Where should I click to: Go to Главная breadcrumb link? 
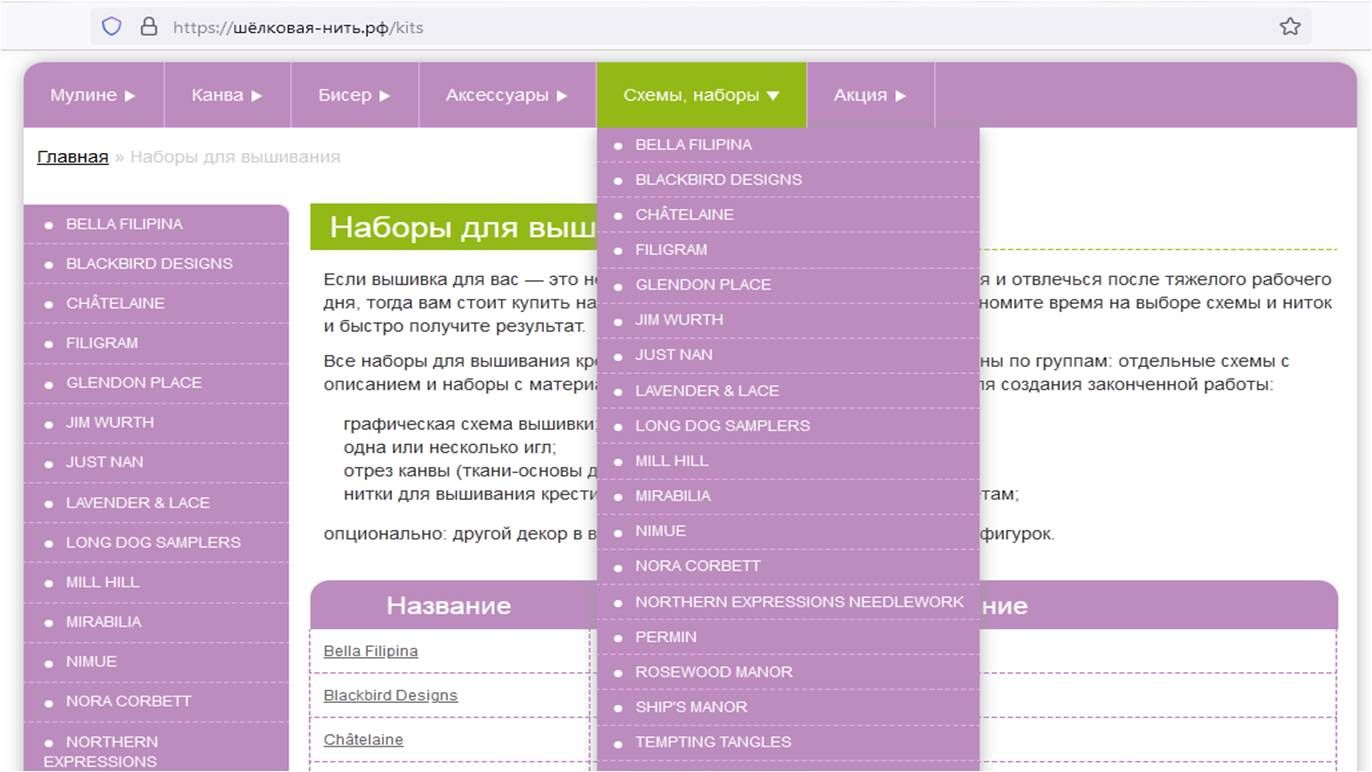(72, 157)
